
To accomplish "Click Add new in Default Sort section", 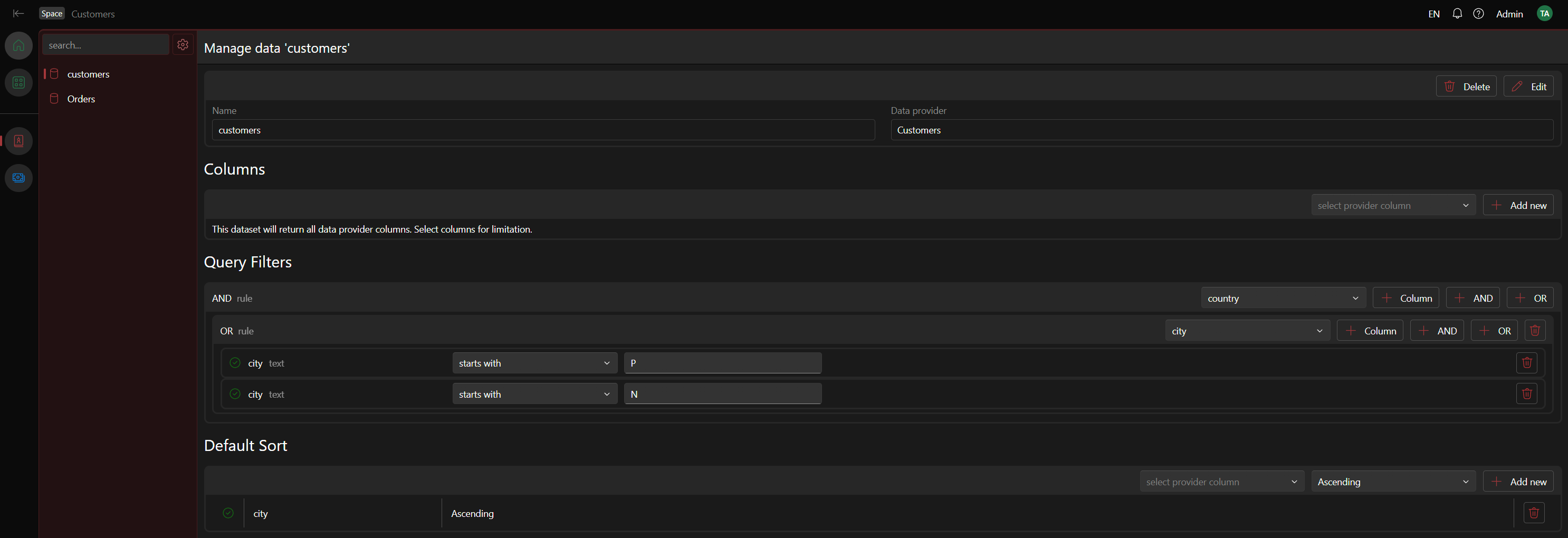I will [1518, 482].
